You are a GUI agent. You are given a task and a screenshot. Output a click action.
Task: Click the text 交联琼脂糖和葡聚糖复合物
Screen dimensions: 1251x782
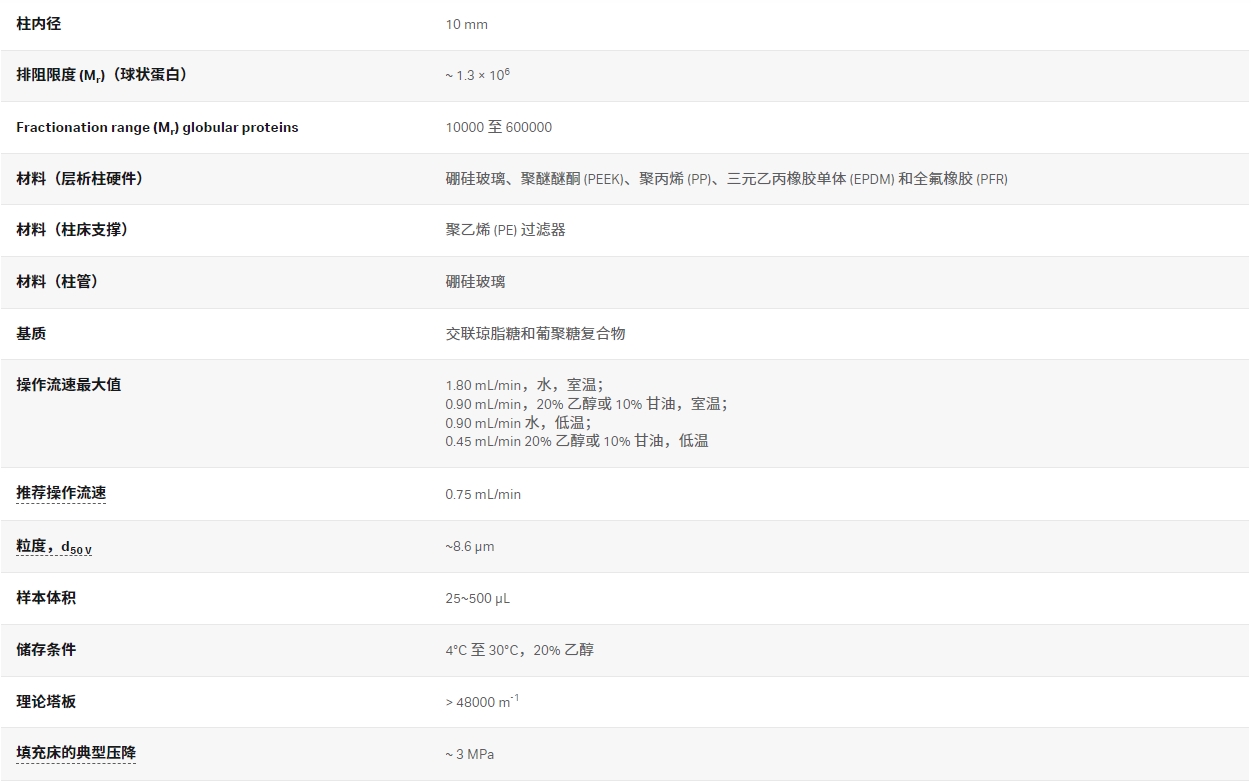point(535,333)
